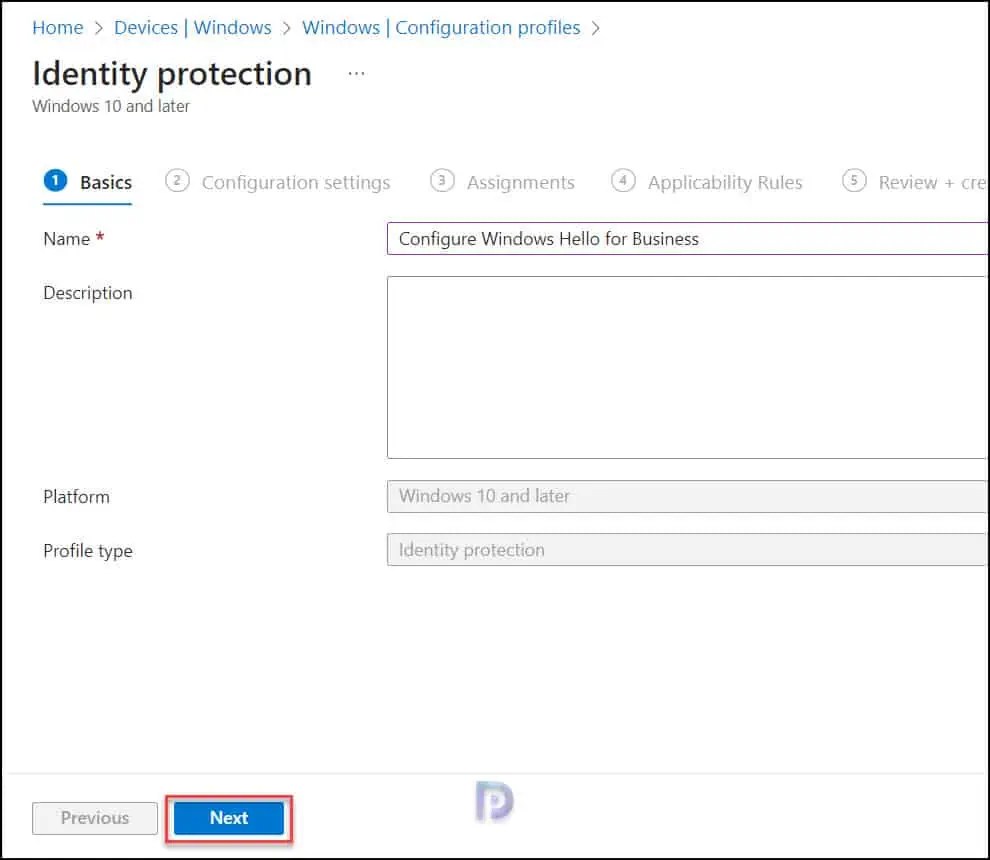This screenshot has height=860, width=990.
Task: Open Windows | Configuration profiles breadcrumb link
Action: (x=441, y=27)
